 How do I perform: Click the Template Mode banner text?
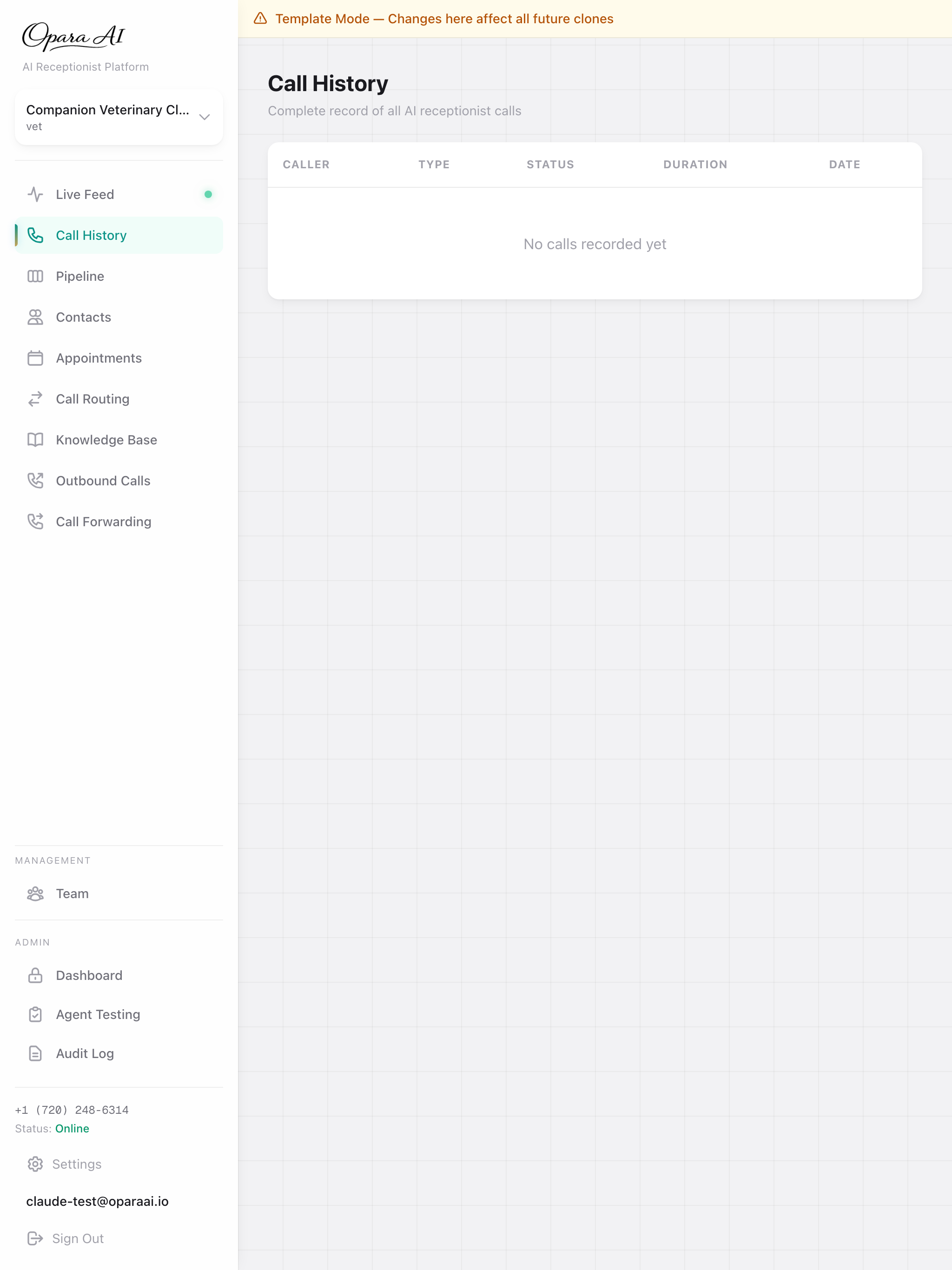444,19
